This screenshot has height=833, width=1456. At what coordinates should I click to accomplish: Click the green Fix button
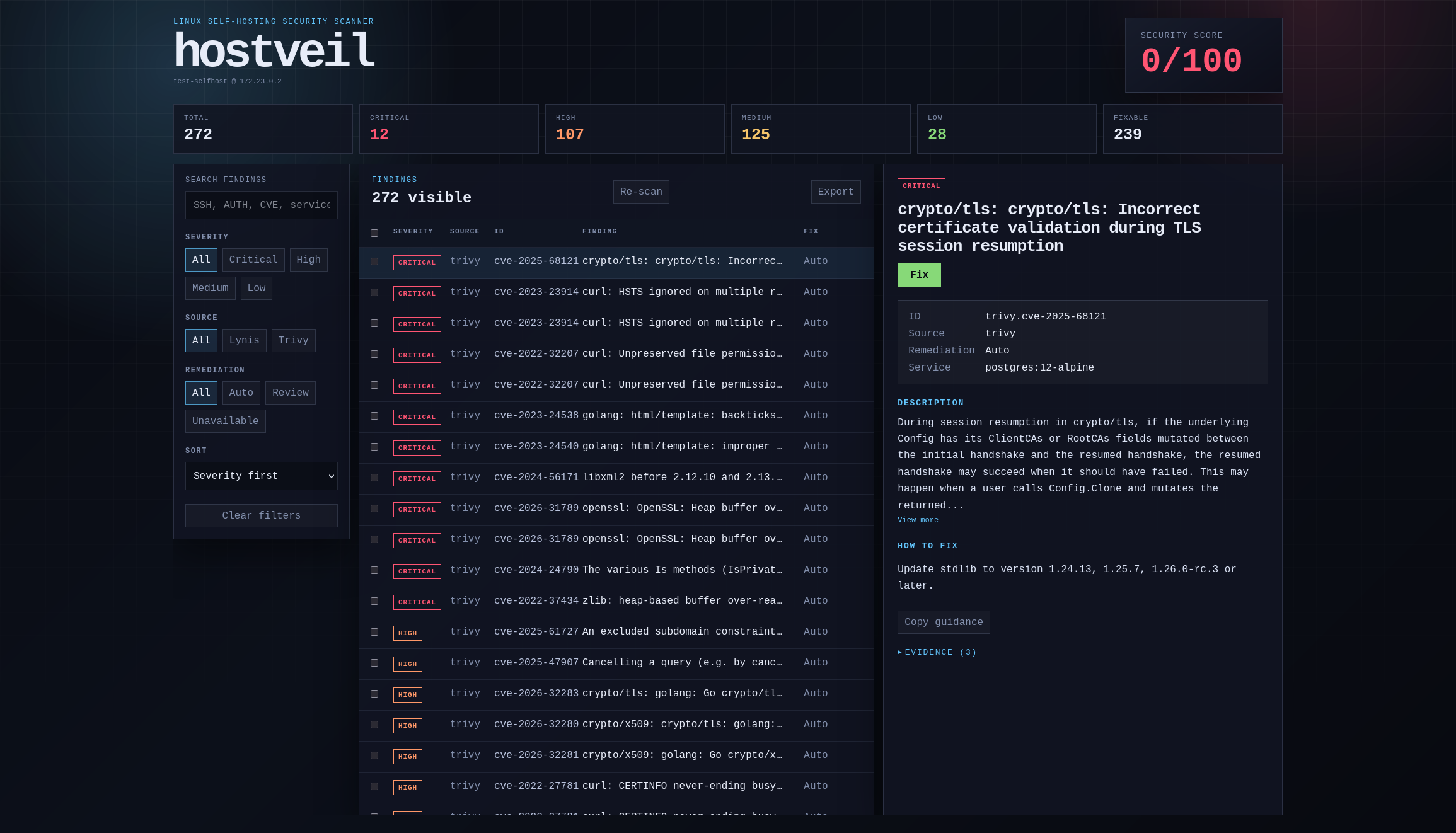(x=919, y=275)
